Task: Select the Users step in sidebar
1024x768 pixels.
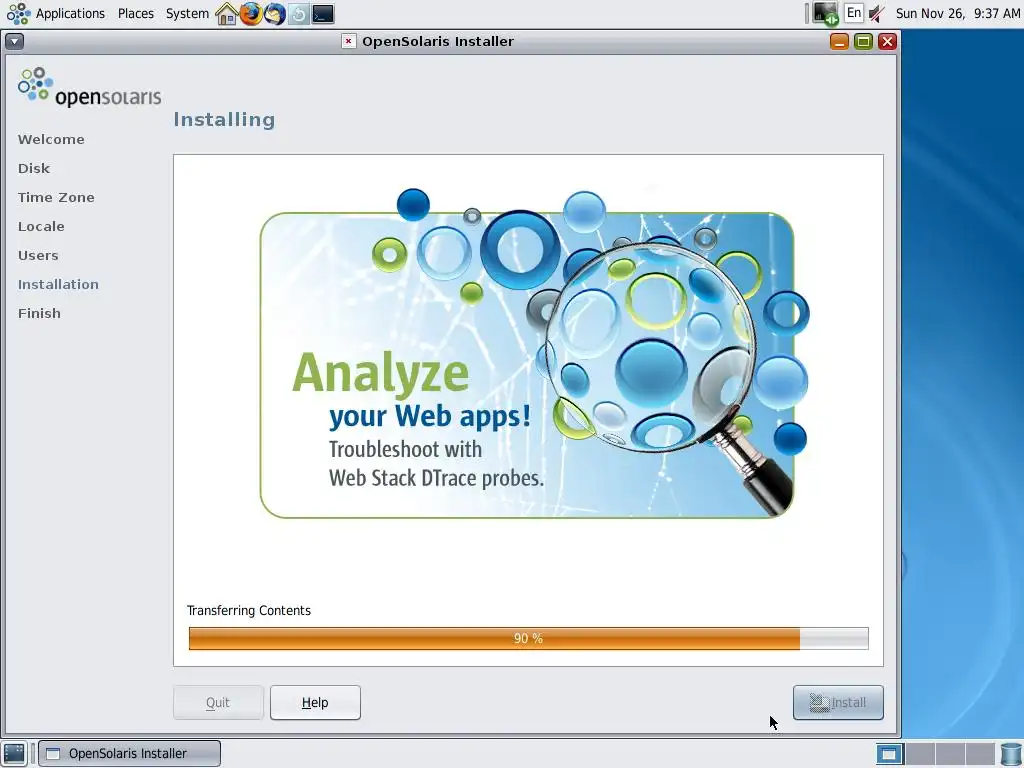Action: [x=39, y=255]
